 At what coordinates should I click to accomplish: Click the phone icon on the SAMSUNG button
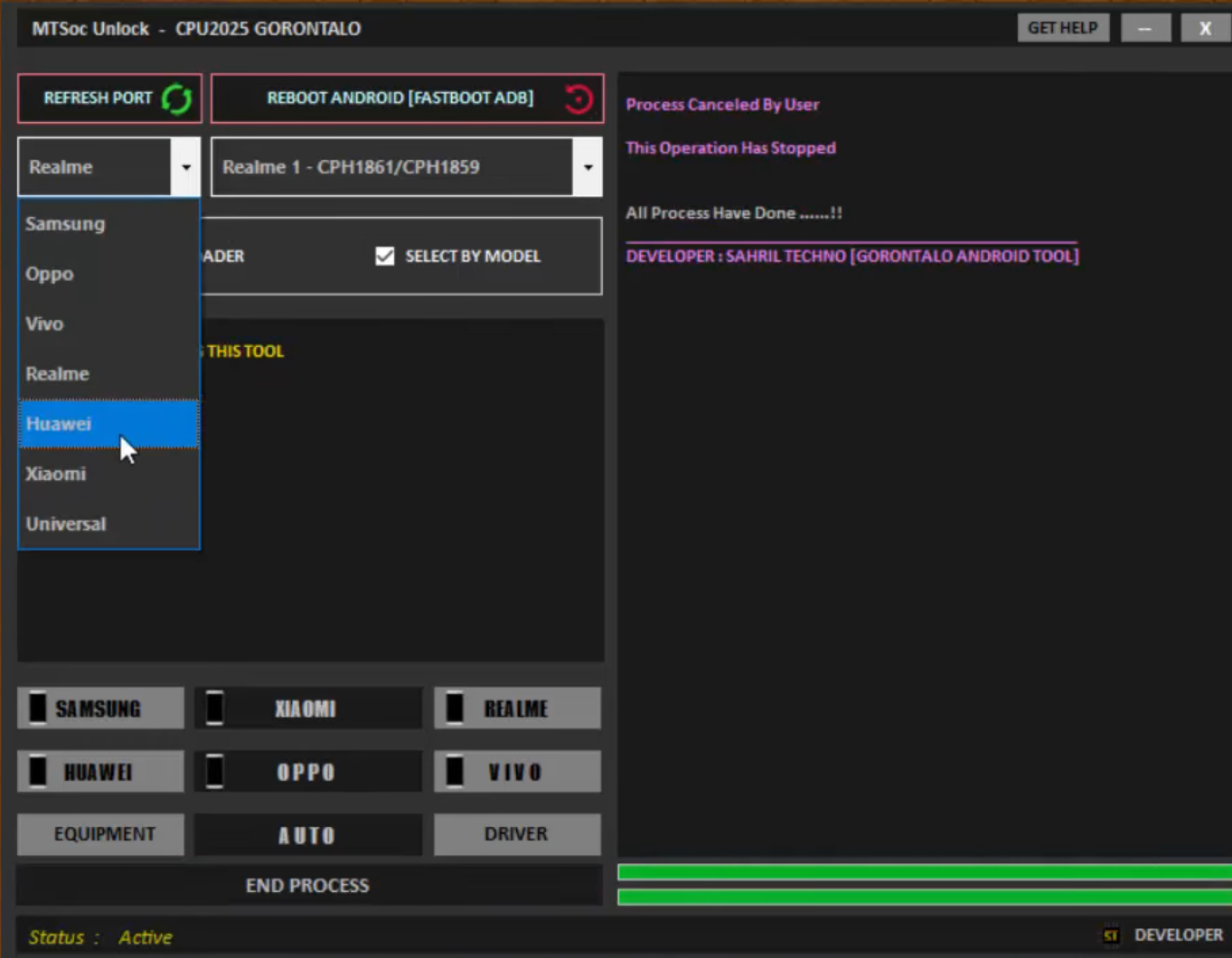pos(37,709)
